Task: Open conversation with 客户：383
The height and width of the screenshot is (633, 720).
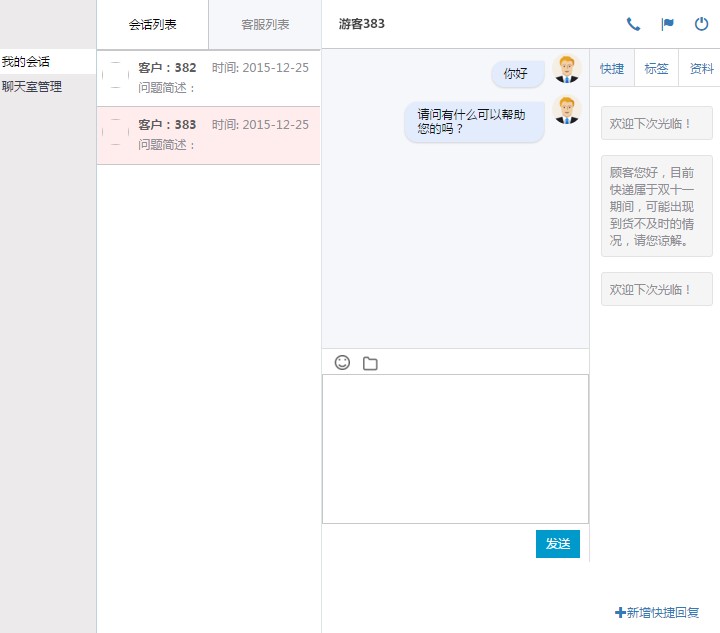Action: tap(208, 135)
